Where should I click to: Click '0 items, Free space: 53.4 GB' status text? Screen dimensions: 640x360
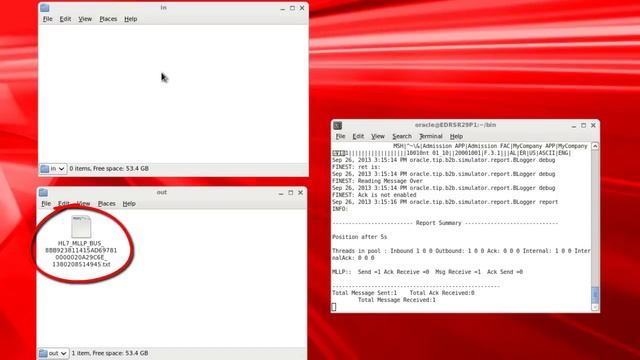109,169
